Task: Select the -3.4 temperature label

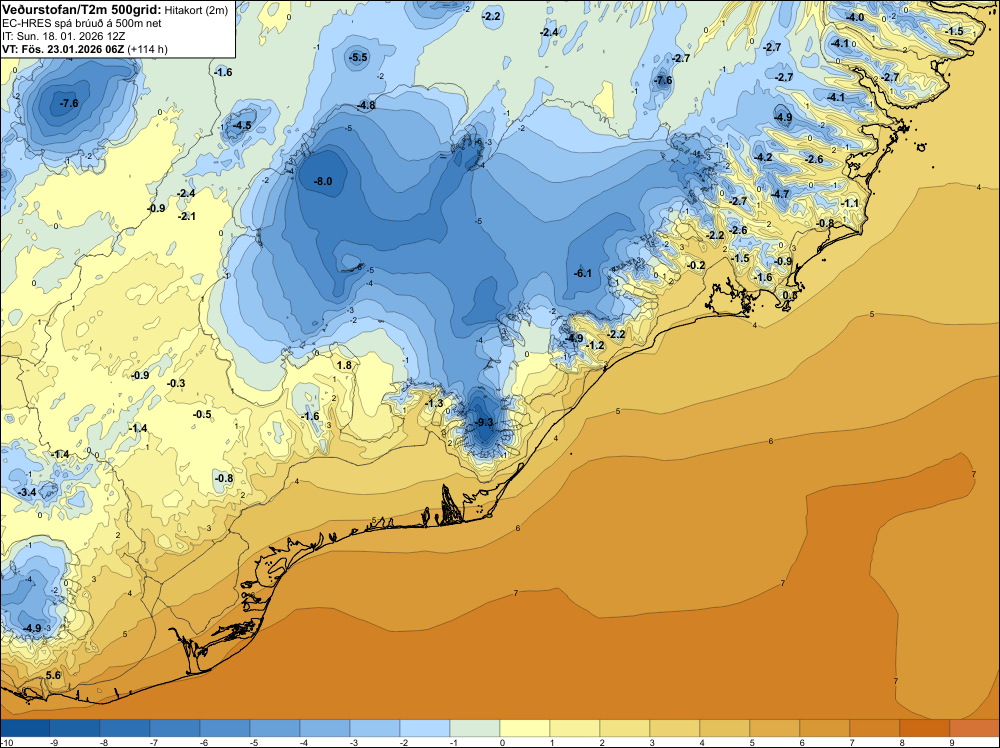Action: [27, 492]
